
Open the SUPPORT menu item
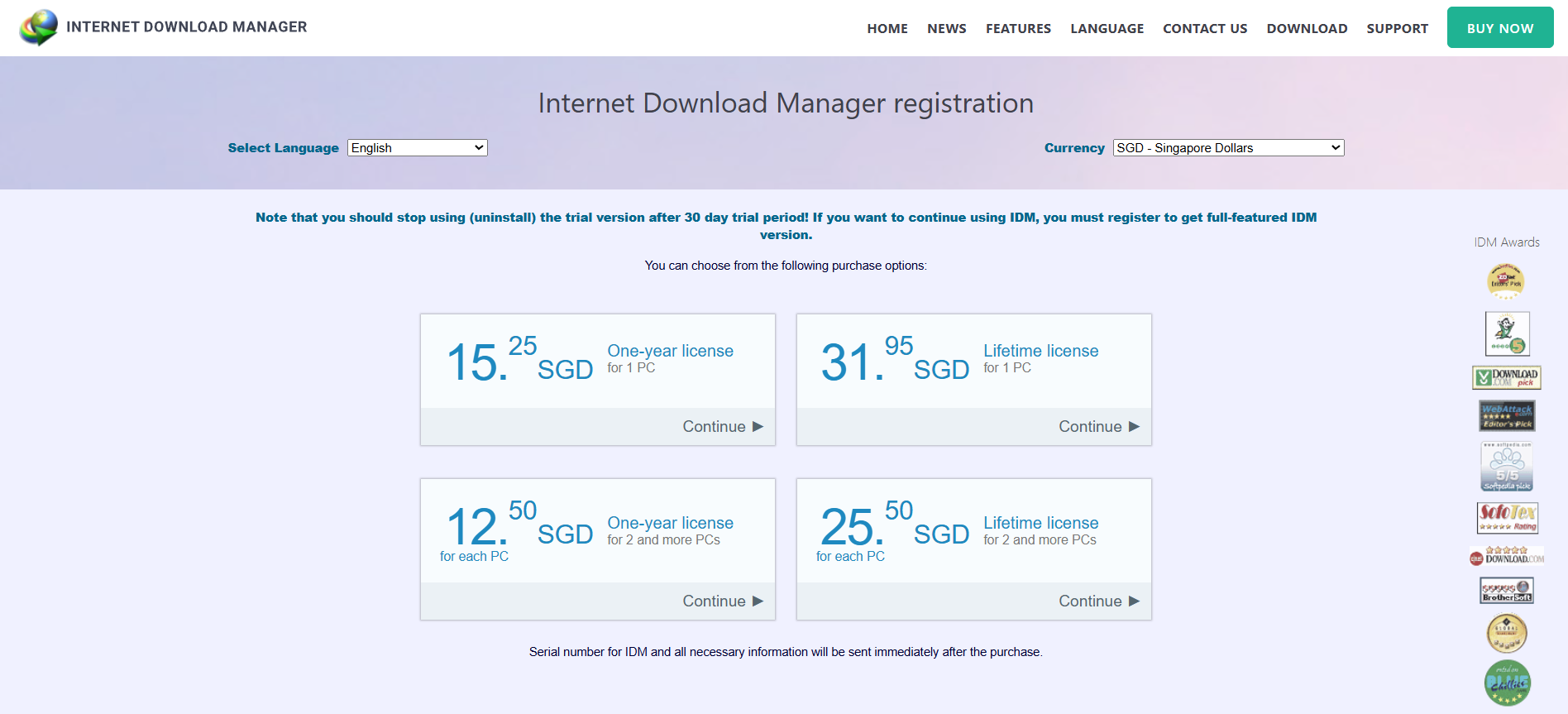(1397, 28)
